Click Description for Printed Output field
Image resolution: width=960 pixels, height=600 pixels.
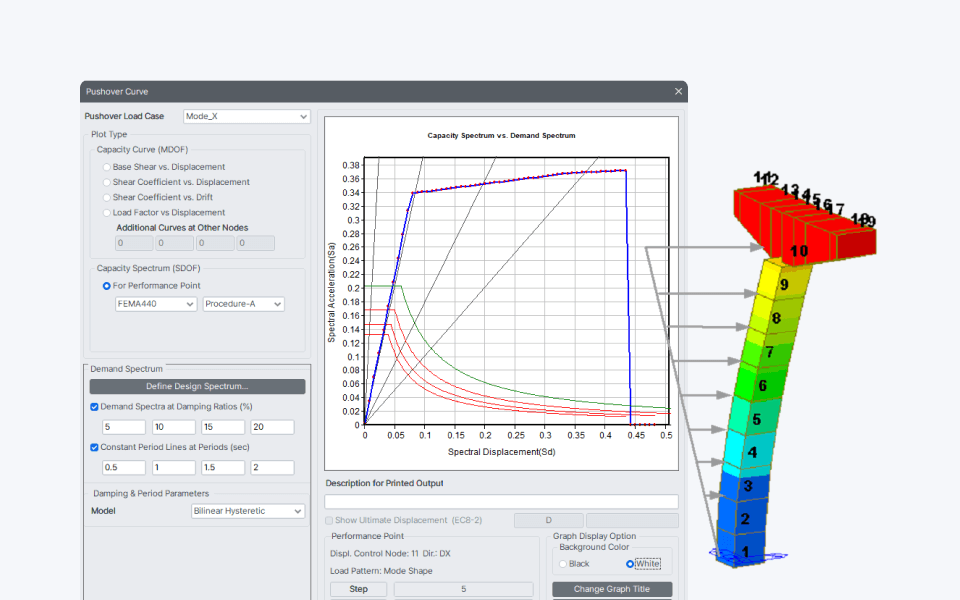click(501, 502)
